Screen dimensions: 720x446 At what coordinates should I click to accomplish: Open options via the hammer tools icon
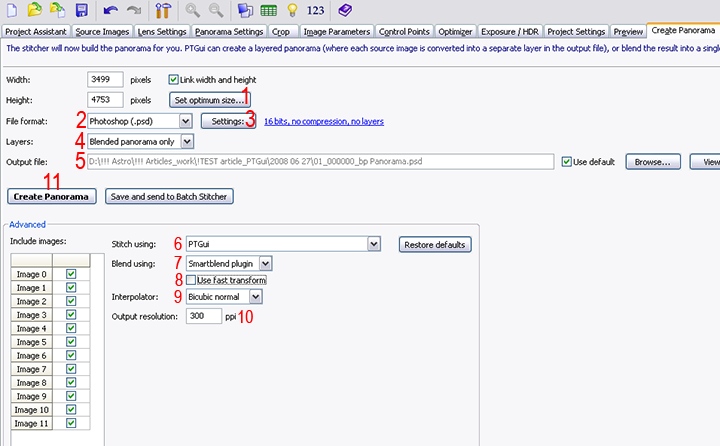[x=164, y=11]
